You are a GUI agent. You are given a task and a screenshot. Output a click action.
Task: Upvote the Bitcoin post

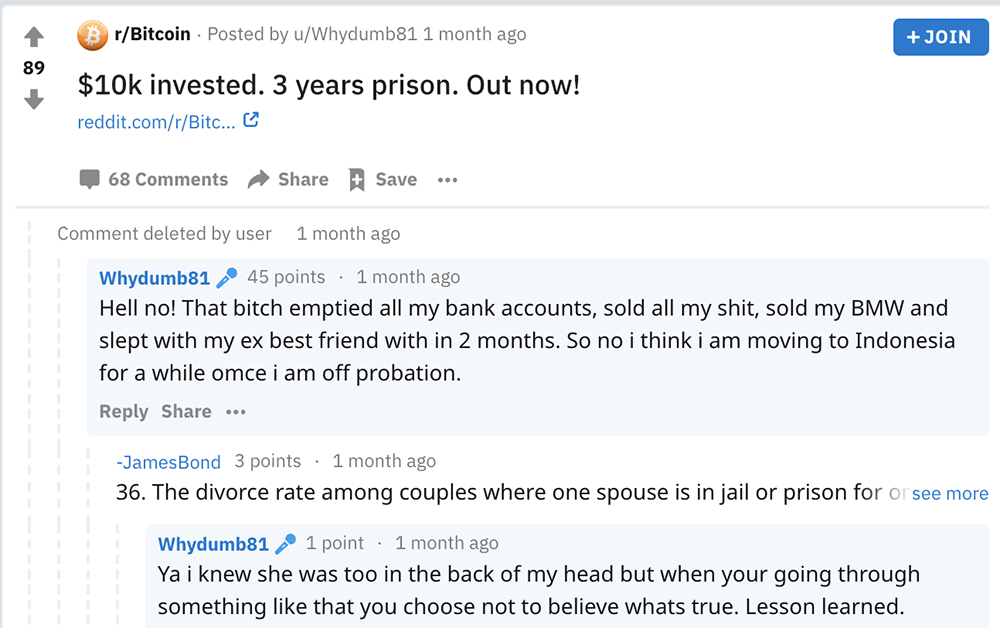pos(34,37)
